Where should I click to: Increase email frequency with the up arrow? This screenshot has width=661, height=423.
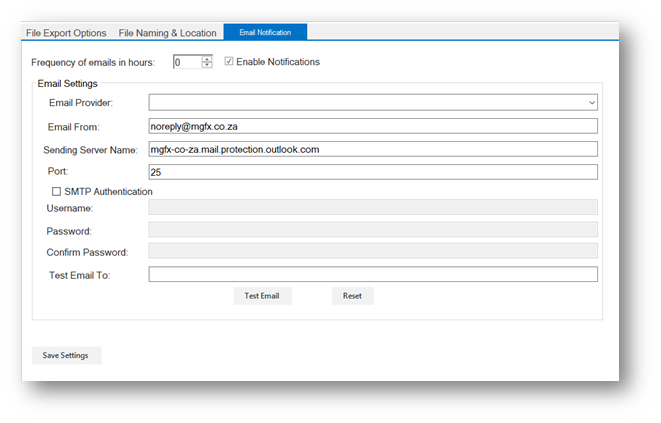coord(207,58)
